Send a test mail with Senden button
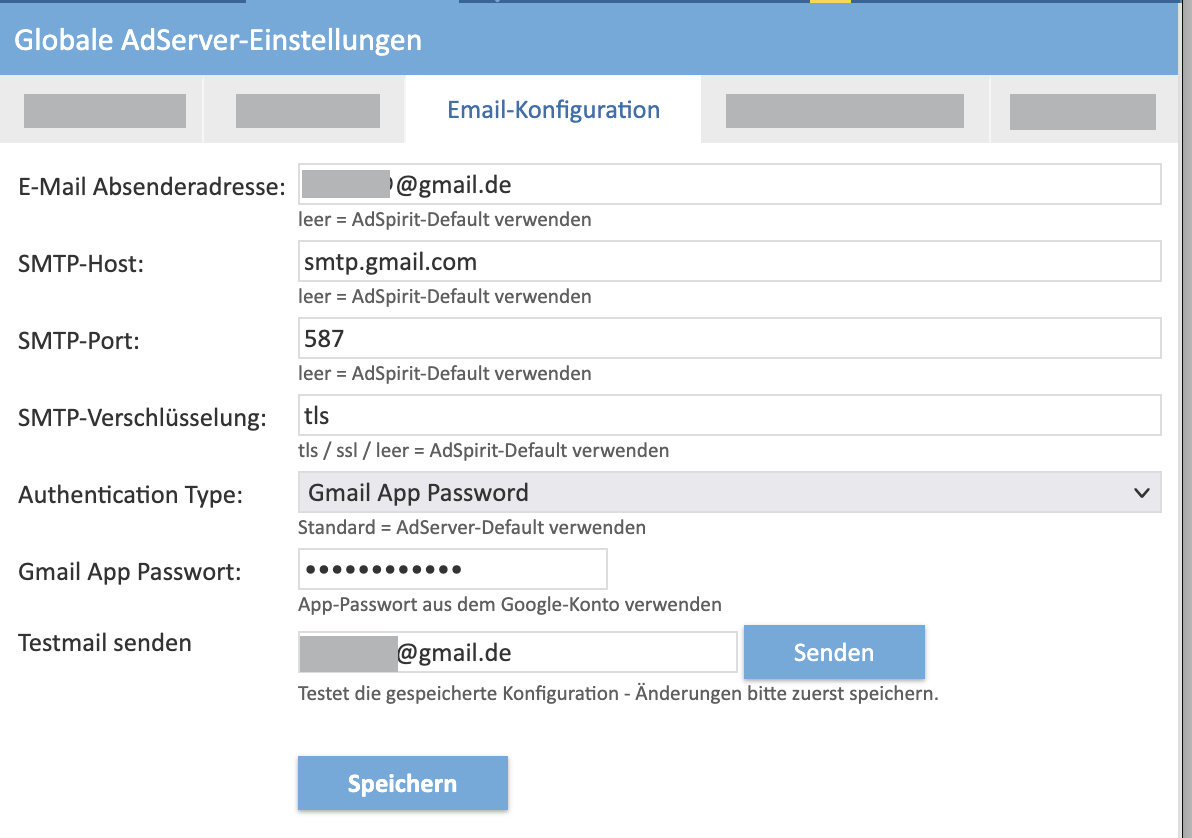Screen dimensions: 1192x838 click(834, 652)
